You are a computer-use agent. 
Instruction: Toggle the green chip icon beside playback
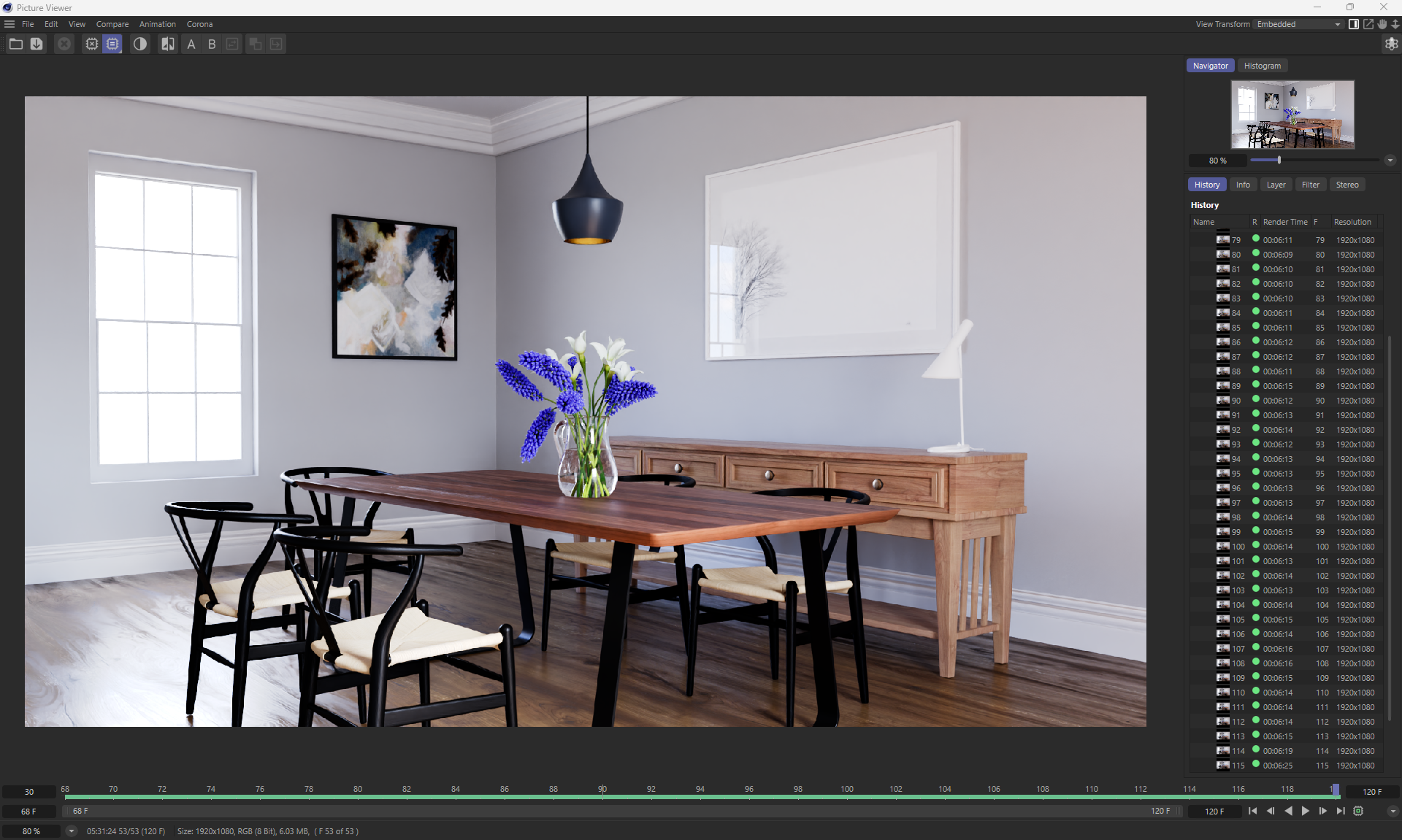1358,811
